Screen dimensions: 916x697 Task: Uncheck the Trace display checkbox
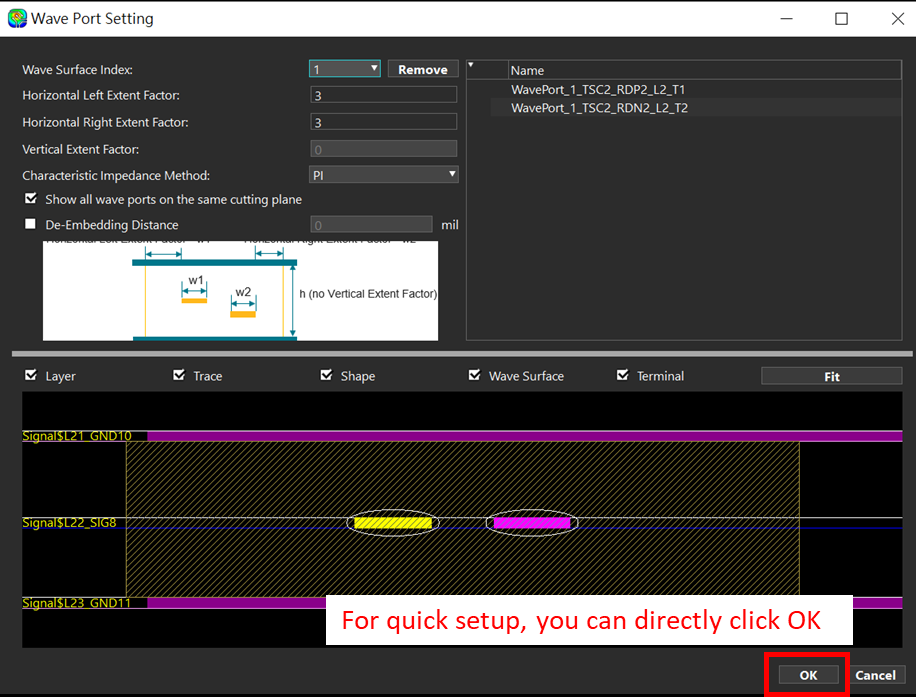[x=179, y=375]
